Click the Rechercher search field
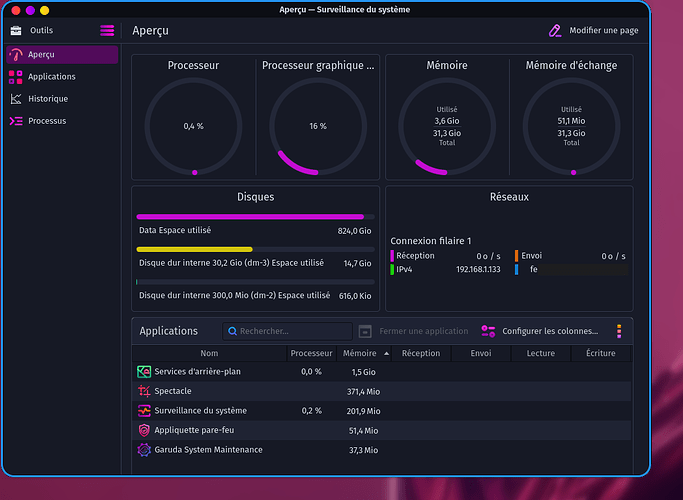Image resolution: width=683 pixels, height=500 pixels. click(x=288, y=331)
